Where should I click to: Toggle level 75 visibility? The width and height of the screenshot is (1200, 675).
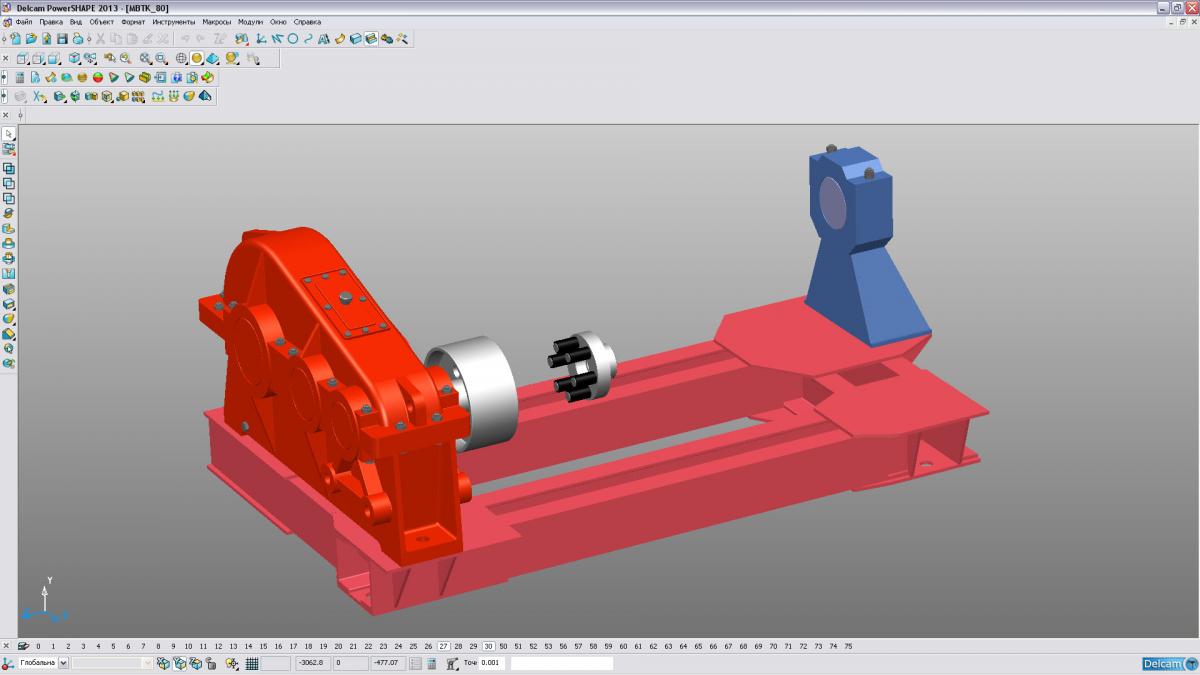point(848,646)
